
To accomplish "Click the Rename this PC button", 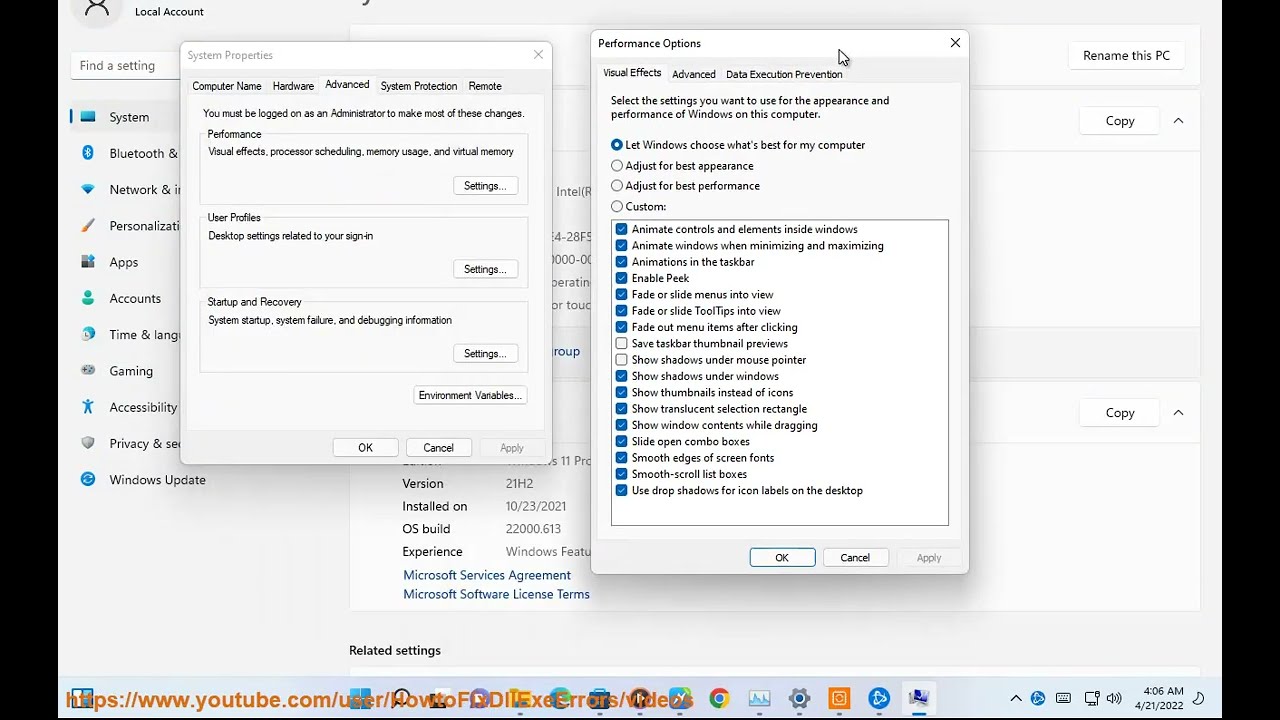I will 1126,56.
